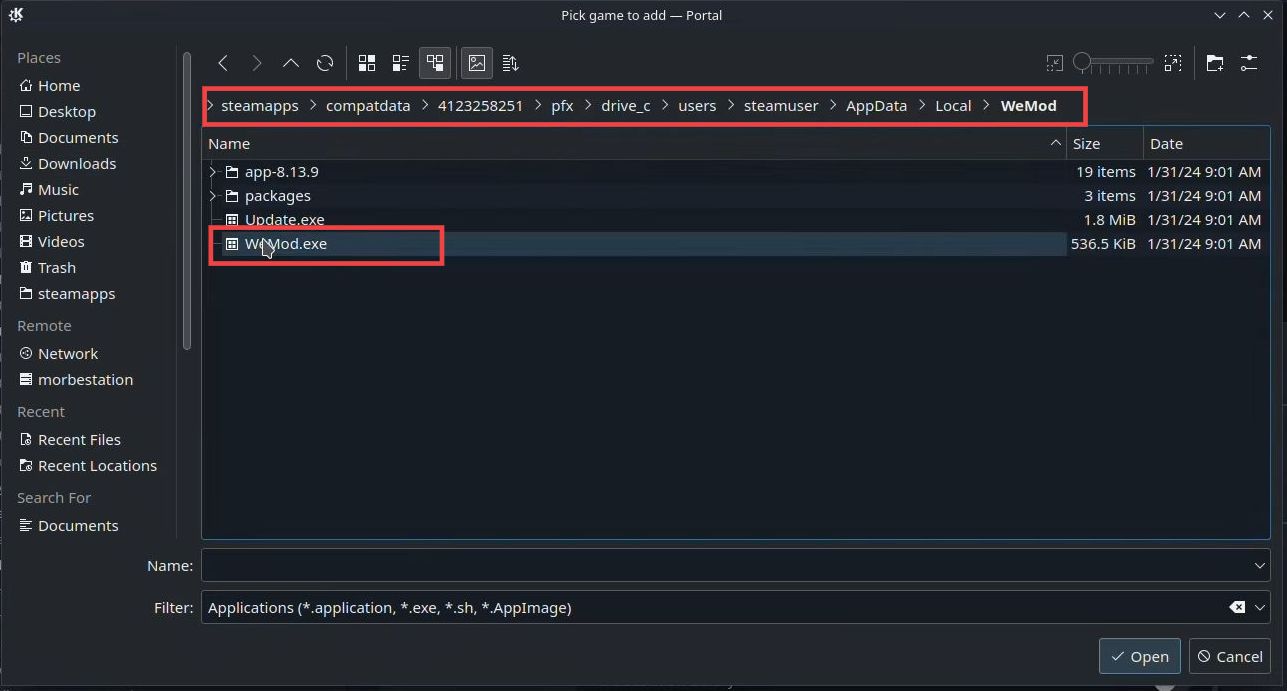The height and width of the screenshot is (691, 1287).
Task: Open the KDE window menu icon
Action: pos(16,15)
